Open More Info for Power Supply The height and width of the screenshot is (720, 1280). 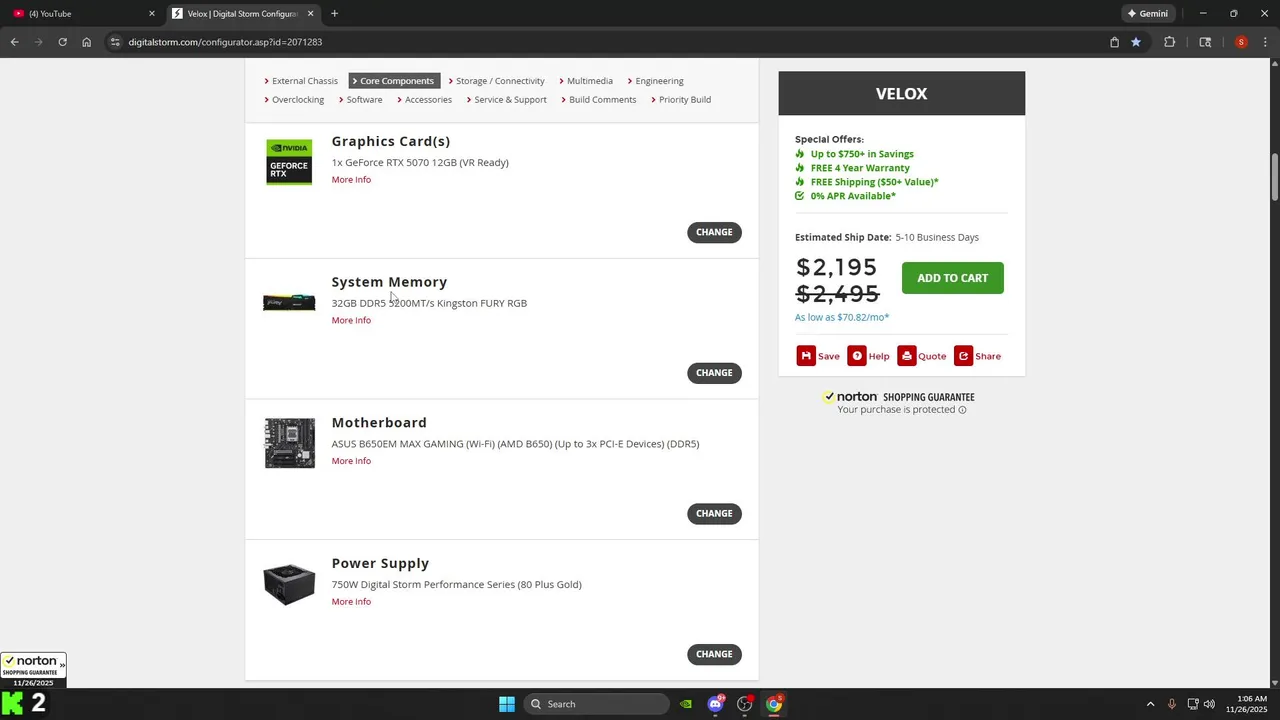(351, 602)
